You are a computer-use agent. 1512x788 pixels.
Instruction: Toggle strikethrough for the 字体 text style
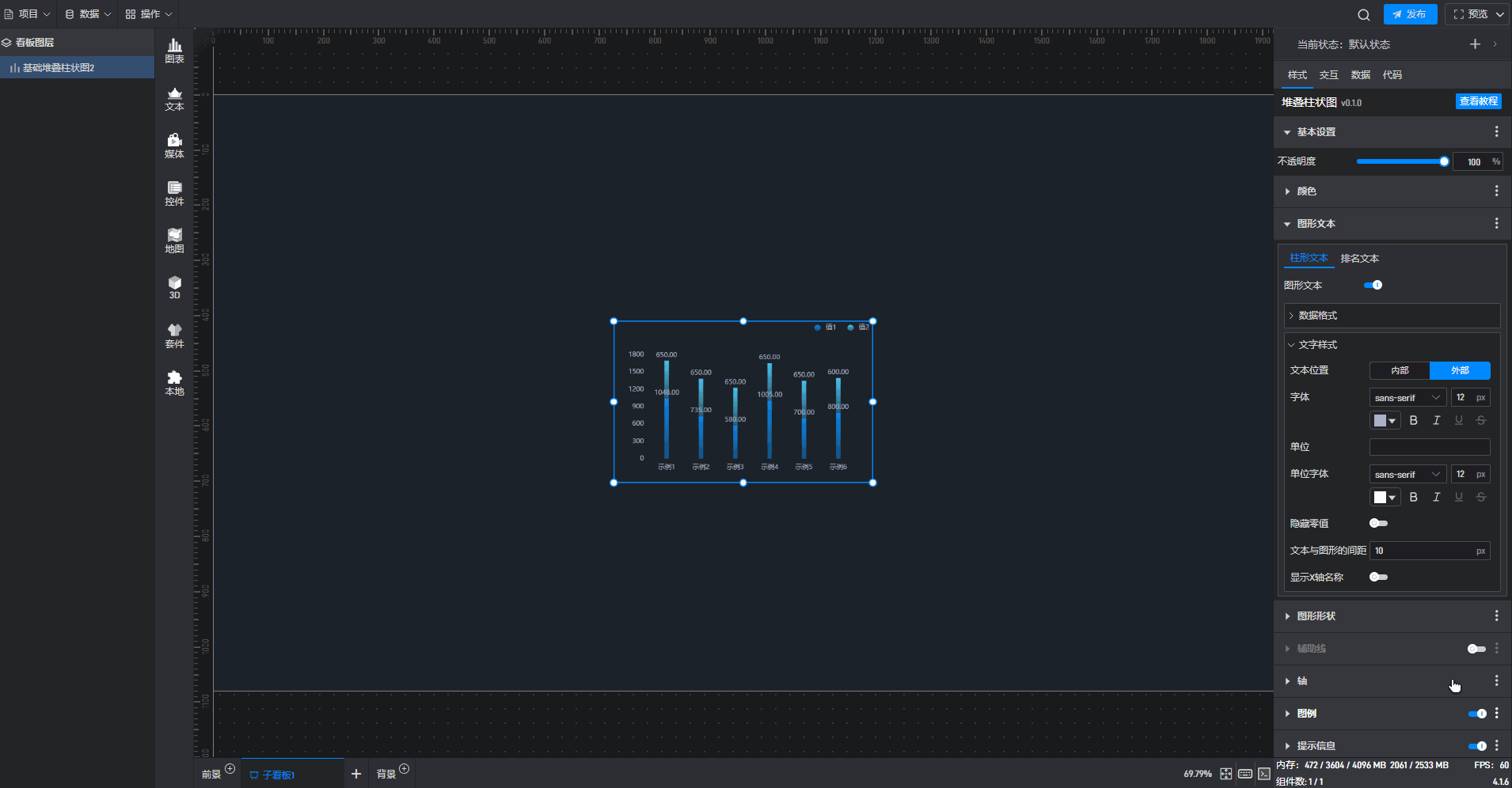click(1480, 420)
